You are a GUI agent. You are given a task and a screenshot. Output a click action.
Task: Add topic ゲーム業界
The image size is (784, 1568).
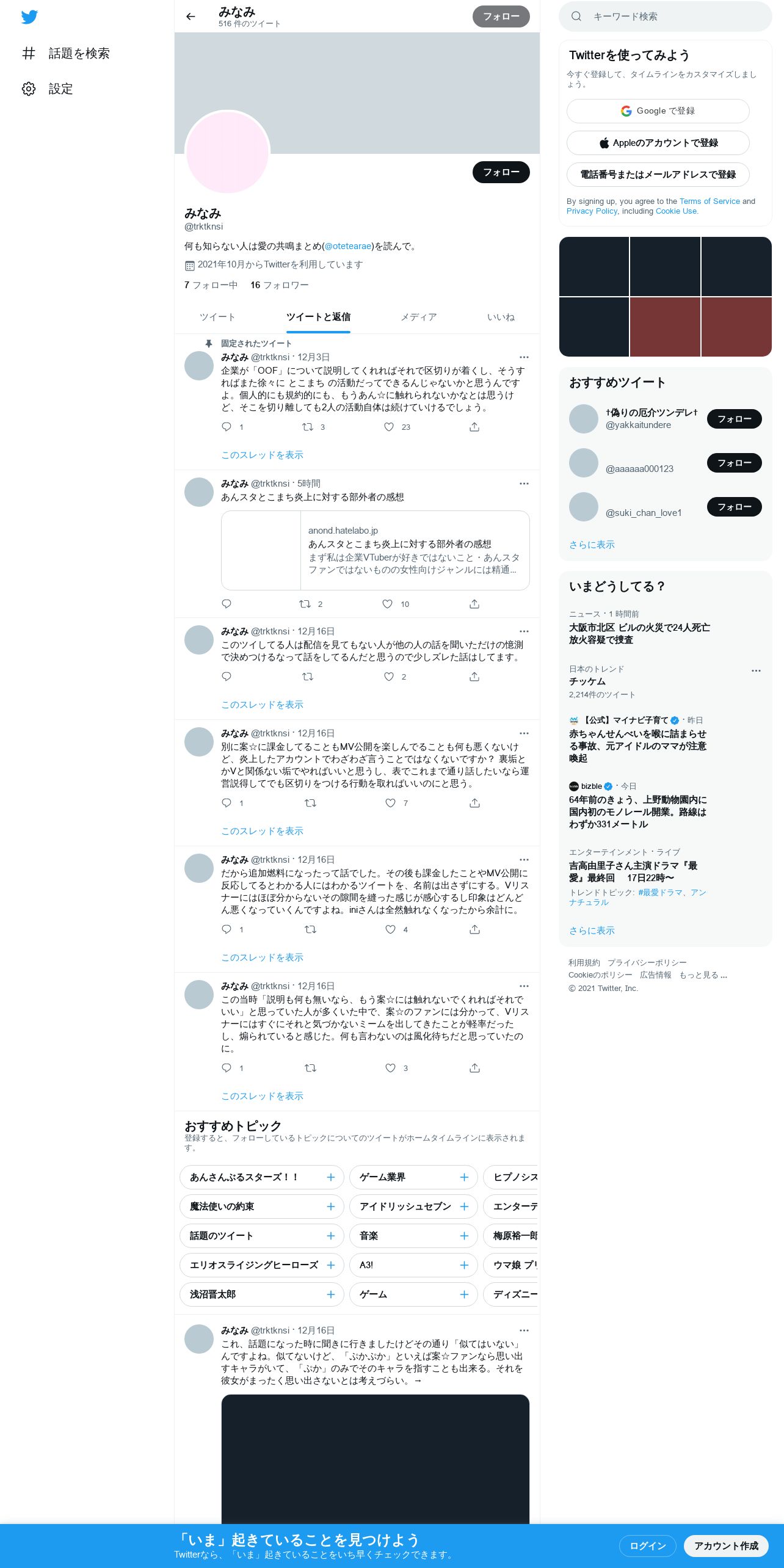point(464,1177)
